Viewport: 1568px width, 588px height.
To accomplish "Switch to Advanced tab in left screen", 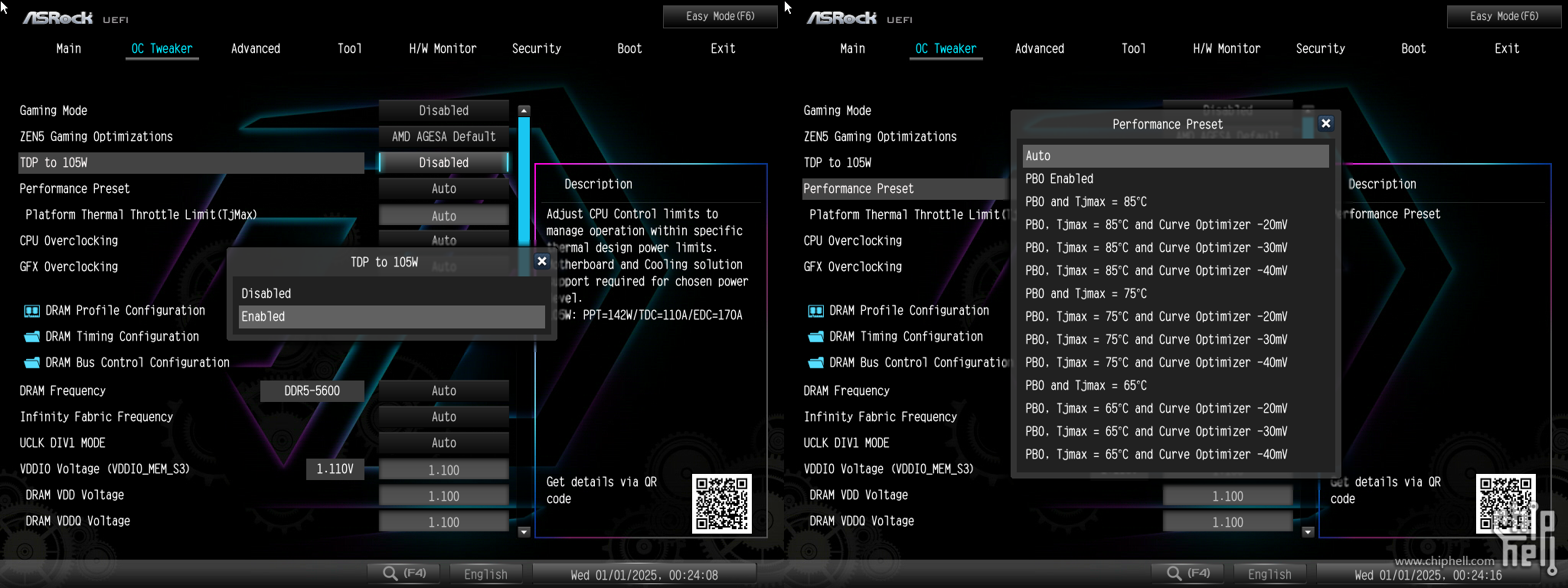I will [256, 49].
